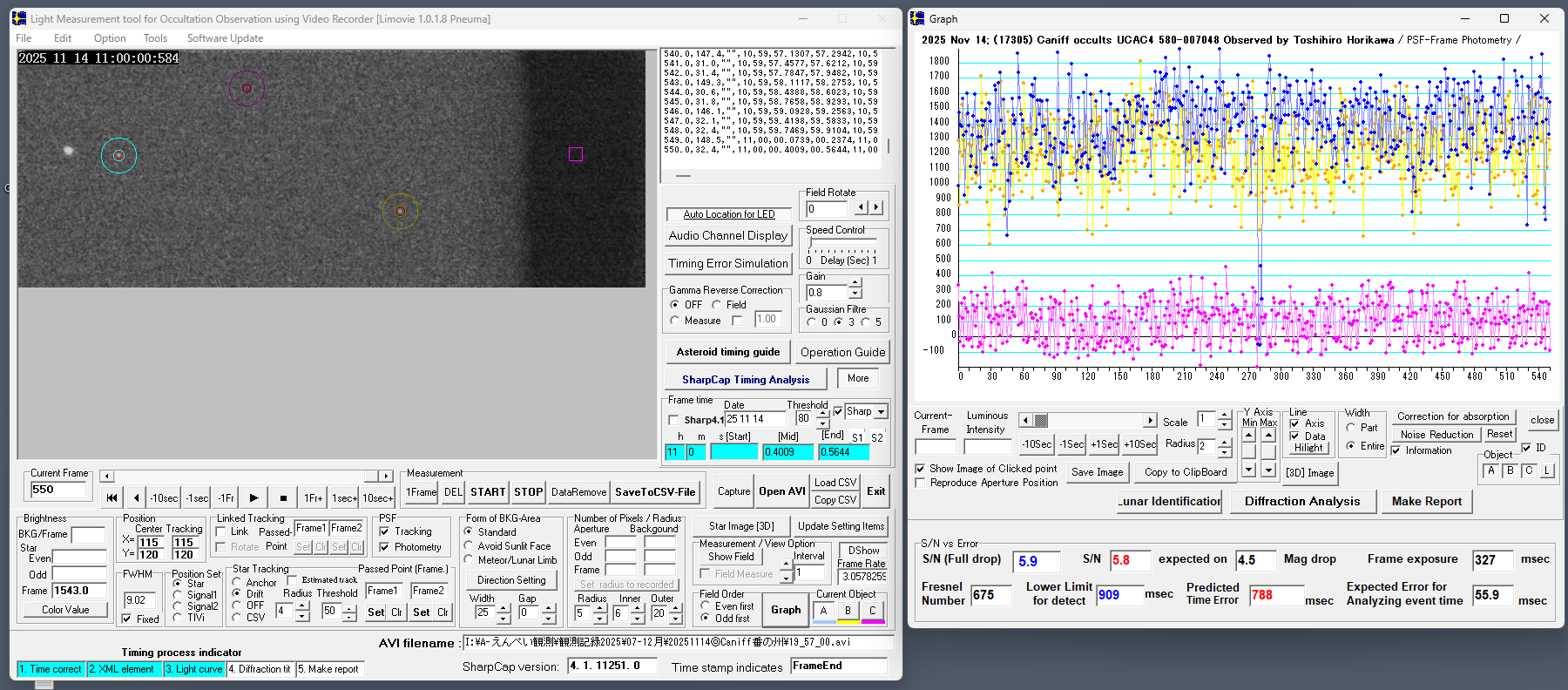
Task: Click Field Rotate right arrow button
Action: click(x=876, y=208)
